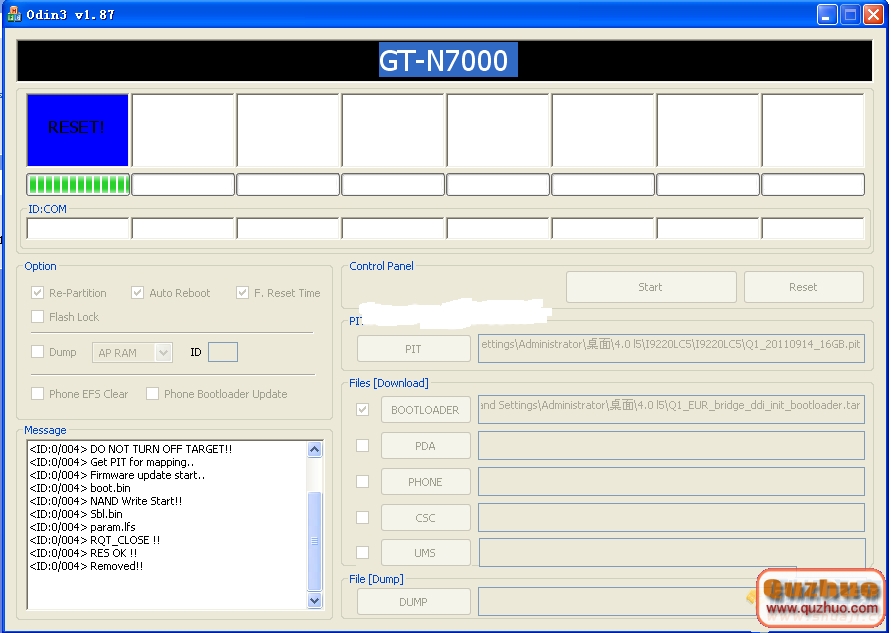This screenshot has width=891, height=633.
Task: Close the Odin3 window
Action: 873,14
